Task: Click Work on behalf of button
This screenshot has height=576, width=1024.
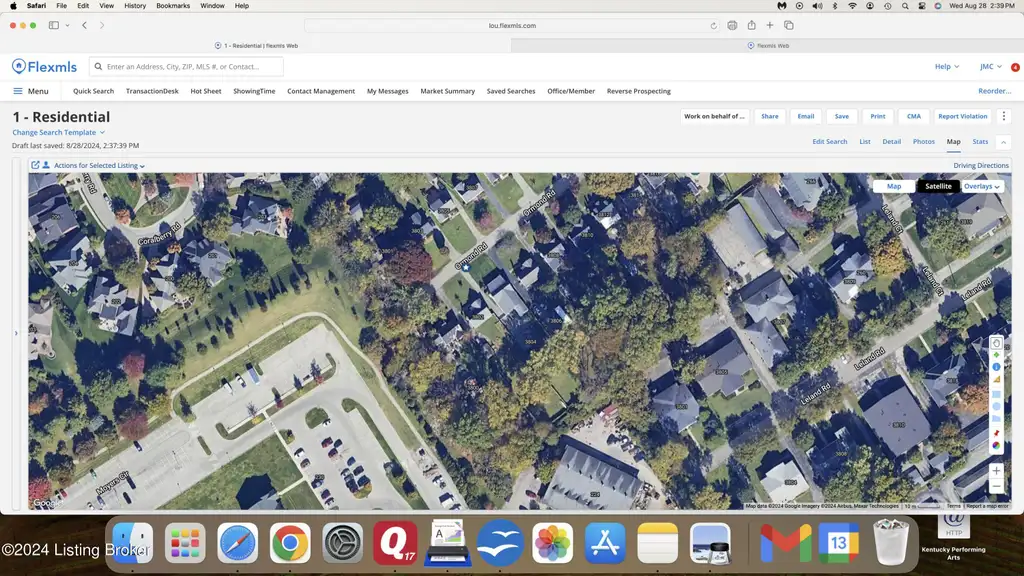Action: tap(714, 116)
